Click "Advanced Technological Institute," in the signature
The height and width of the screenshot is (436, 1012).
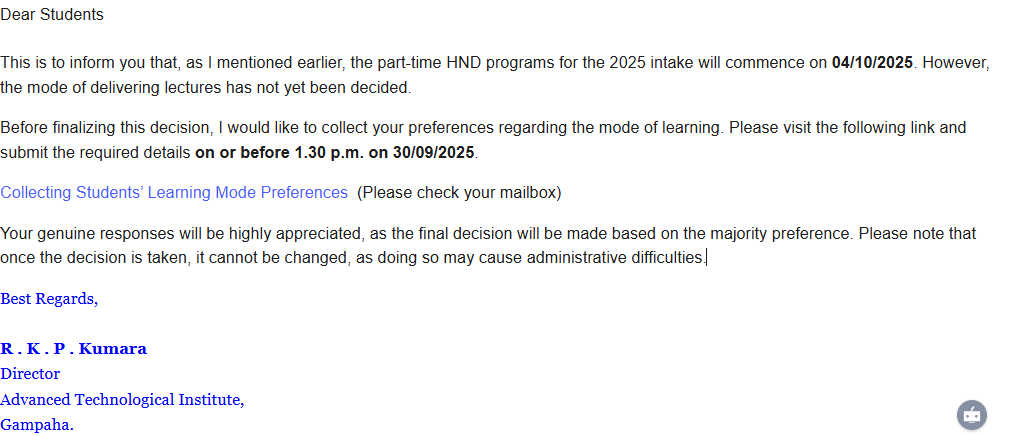click(x=122, y=399)
